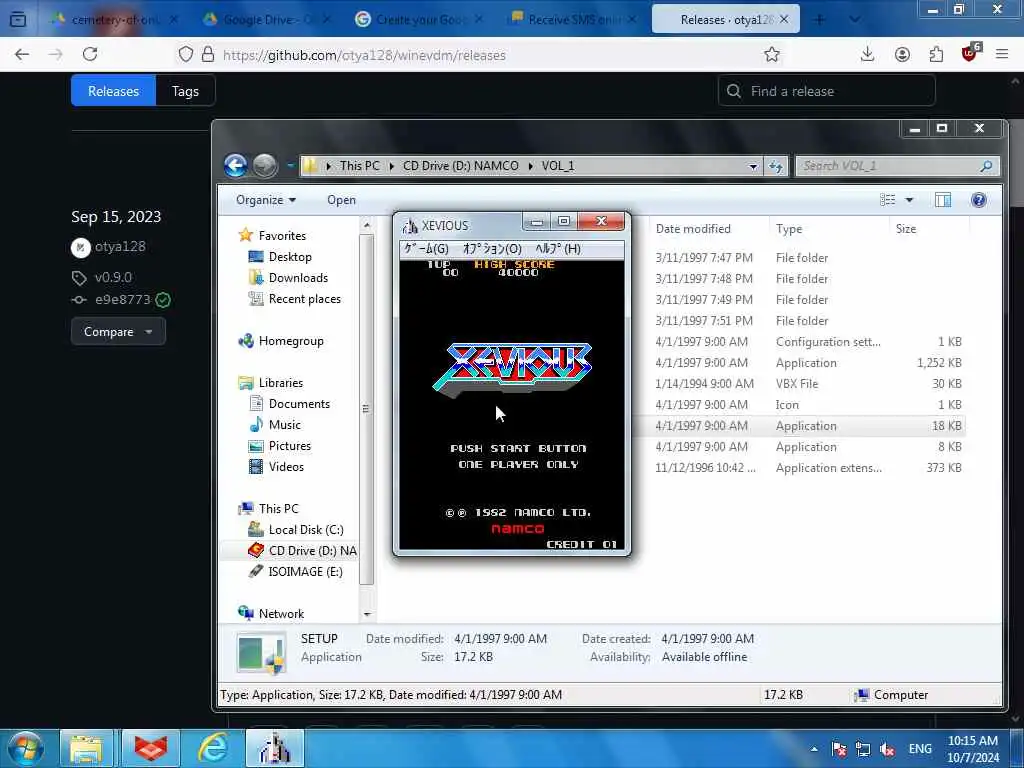Select This PC in navigation pane
Image resolution: width=1024 pixels, height=768 pixels.
[x=278, y=508]
